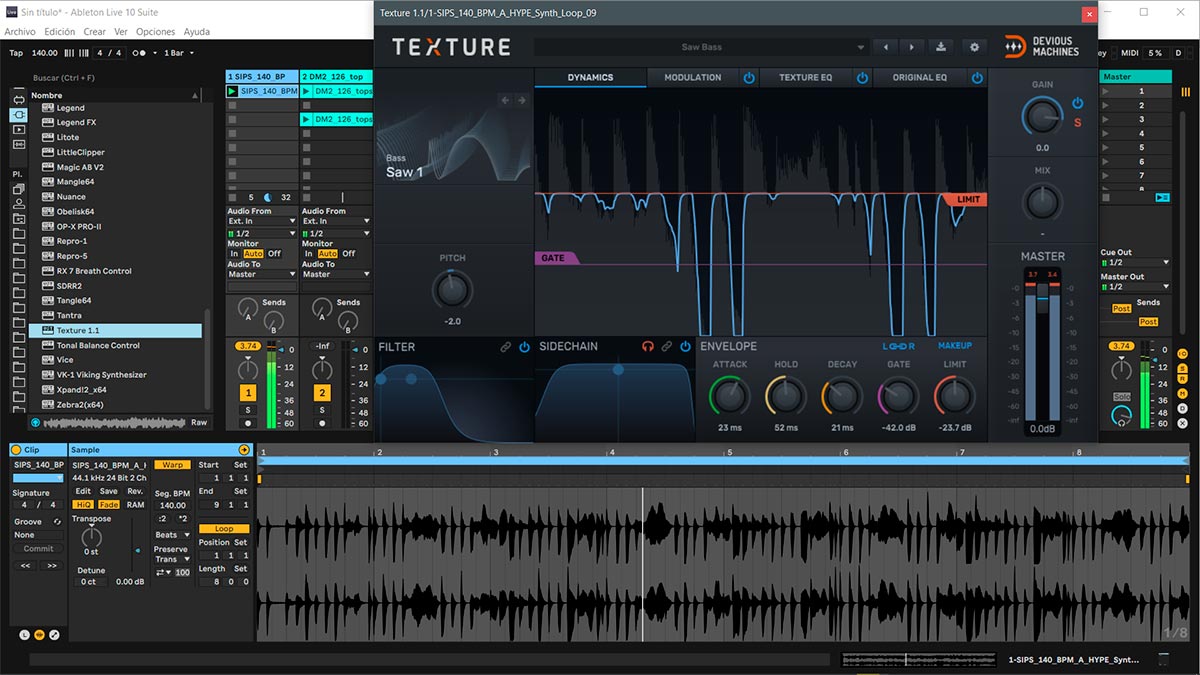Image resolution: width=1200 pixels, height=675 pixels.
Task: Open the Archivo menu
Action: coord(20,32)
